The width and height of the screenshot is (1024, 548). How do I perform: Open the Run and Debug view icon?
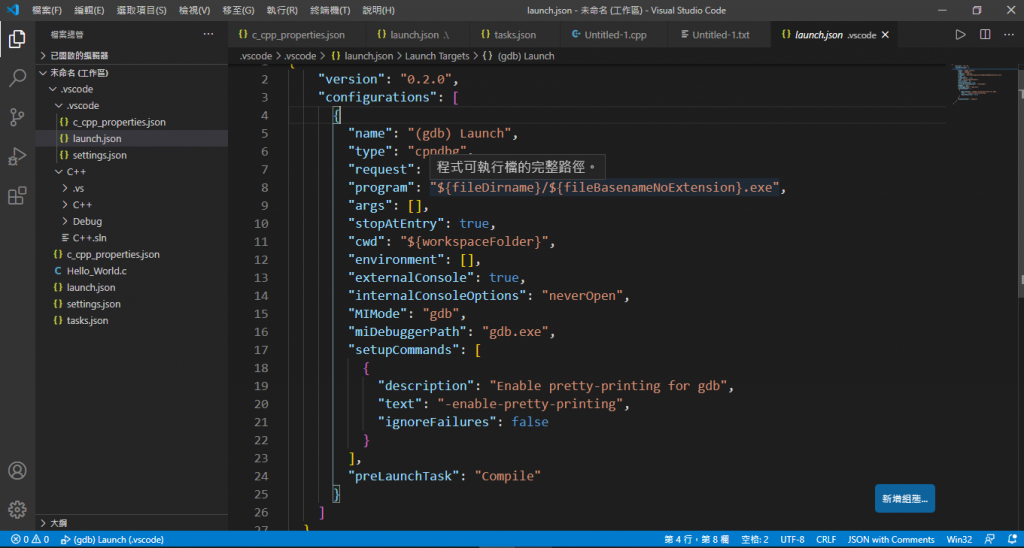[x=17, y=156]
